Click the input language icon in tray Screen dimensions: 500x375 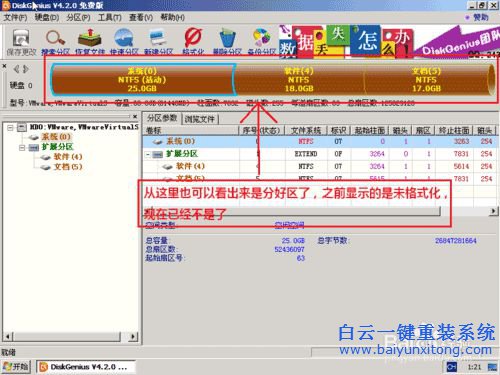point(451,367)
